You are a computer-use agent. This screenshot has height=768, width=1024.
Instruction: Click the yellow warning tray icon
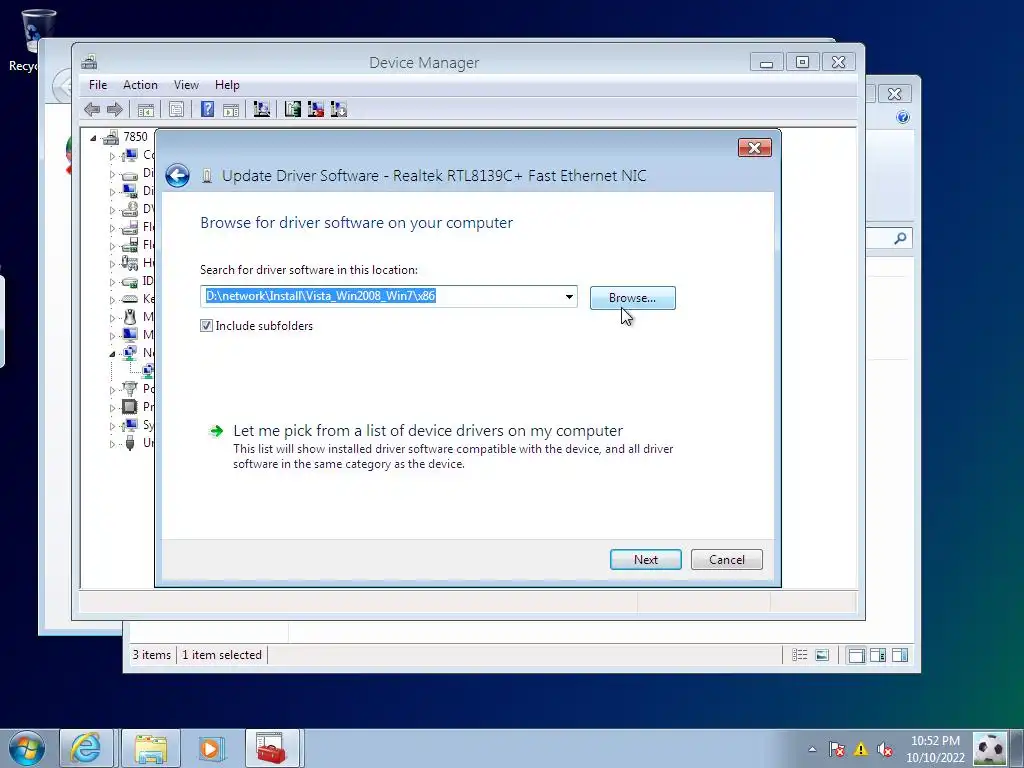pos(861,749)
